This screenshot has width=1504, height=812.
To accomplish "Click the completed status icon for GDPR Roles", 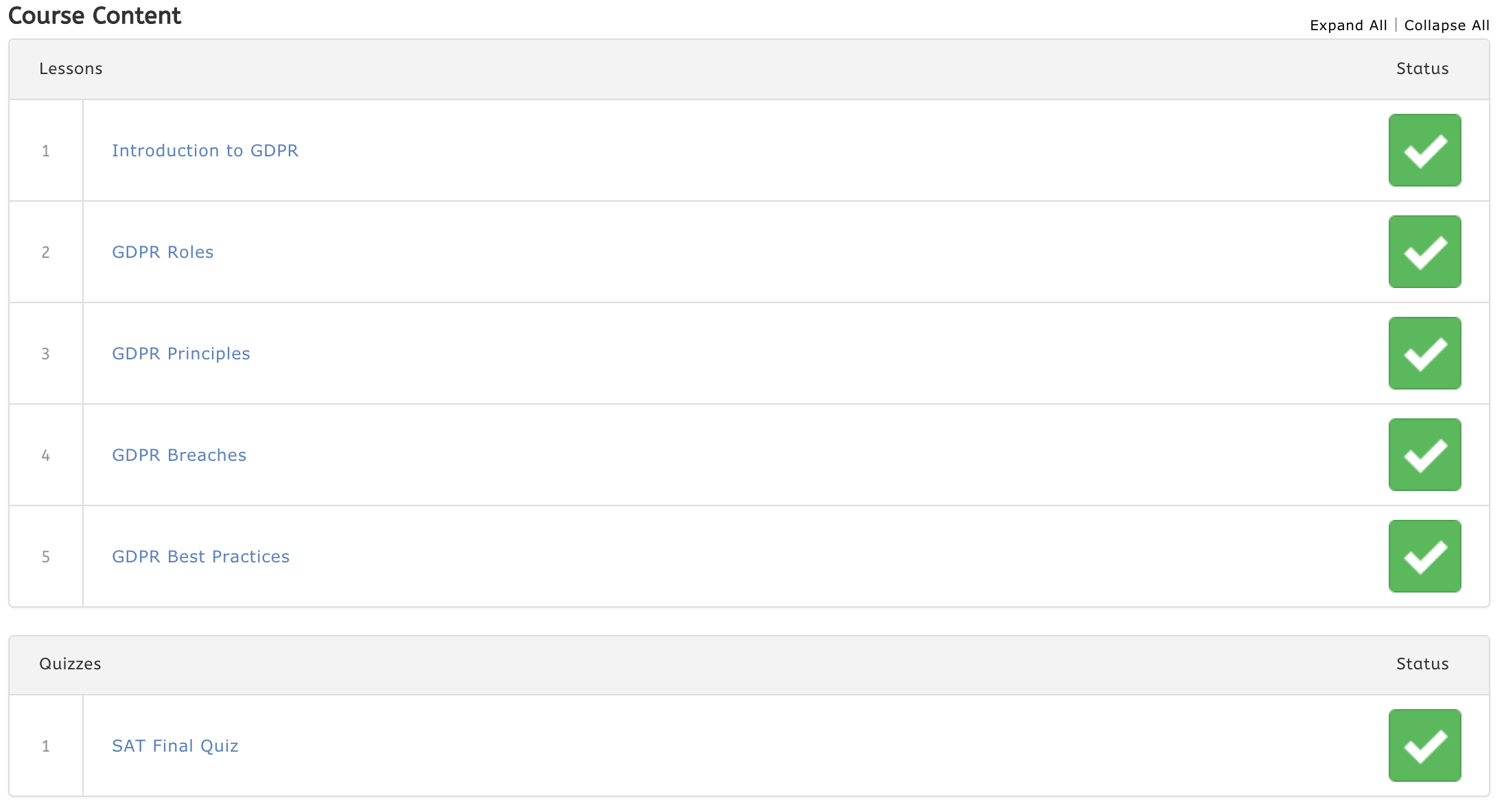I will click(1424, 252).
